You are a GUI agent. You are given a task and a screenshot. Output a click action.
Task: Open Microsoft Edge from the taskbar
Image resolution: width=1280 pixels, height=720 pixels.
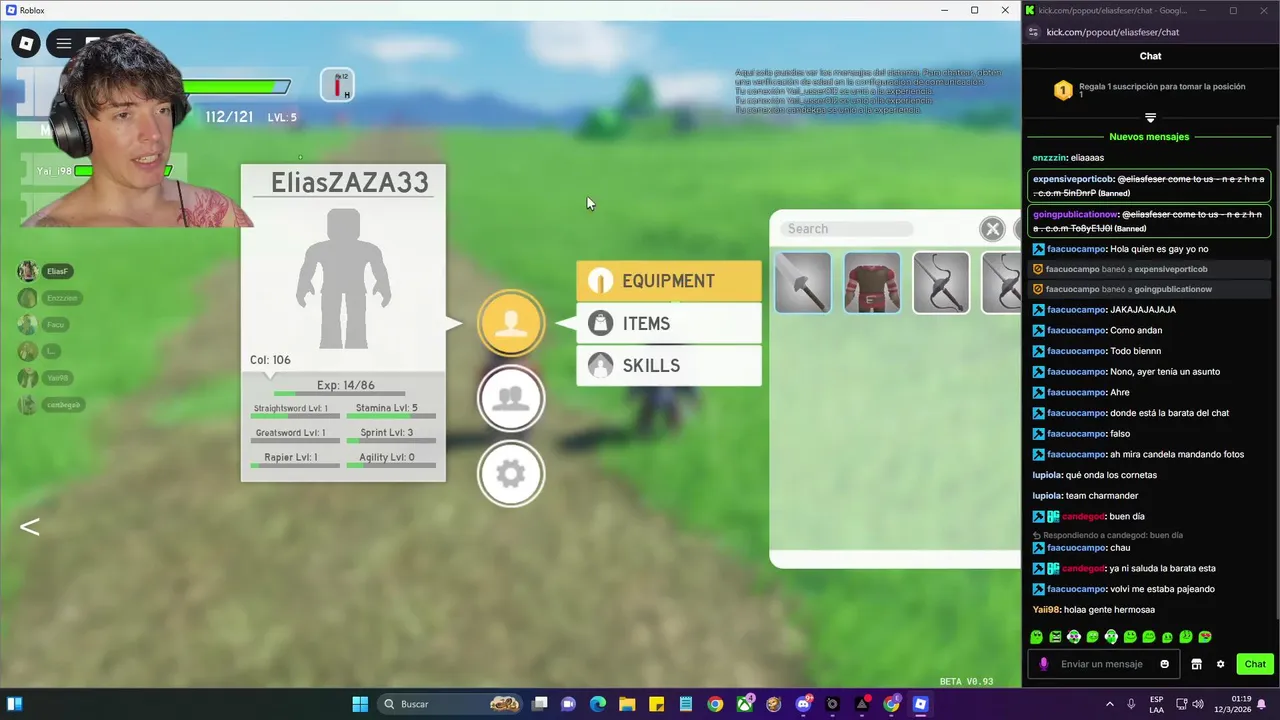click(598, 704)
